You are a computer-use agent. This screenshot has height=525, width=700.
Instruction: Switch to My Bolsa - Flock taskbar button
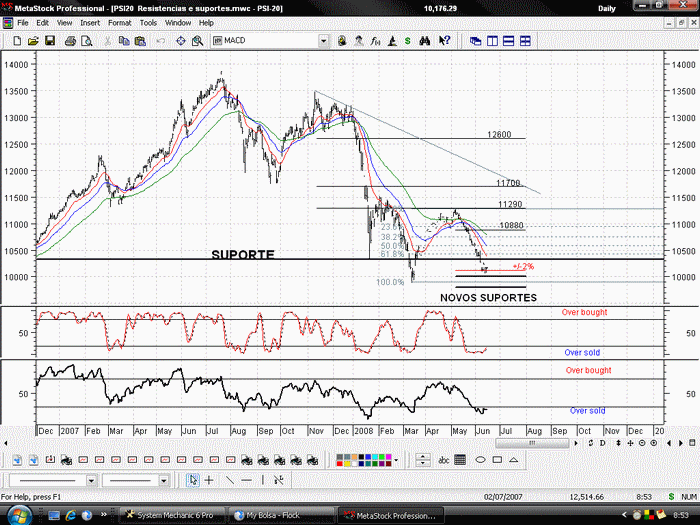click(x=280, y=515)
